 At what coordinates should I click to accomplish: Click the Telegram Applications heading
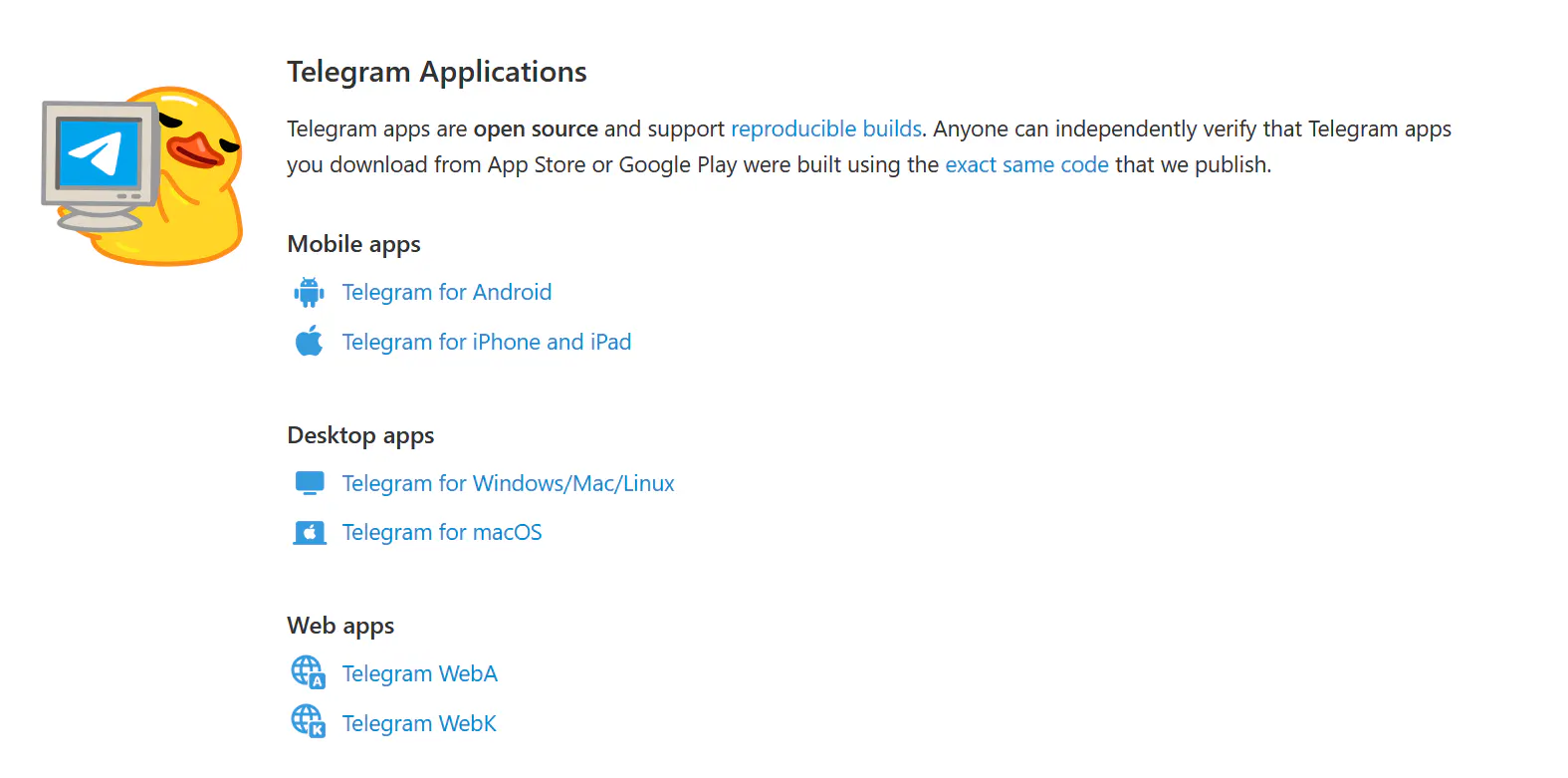click(x=437, y=72)
